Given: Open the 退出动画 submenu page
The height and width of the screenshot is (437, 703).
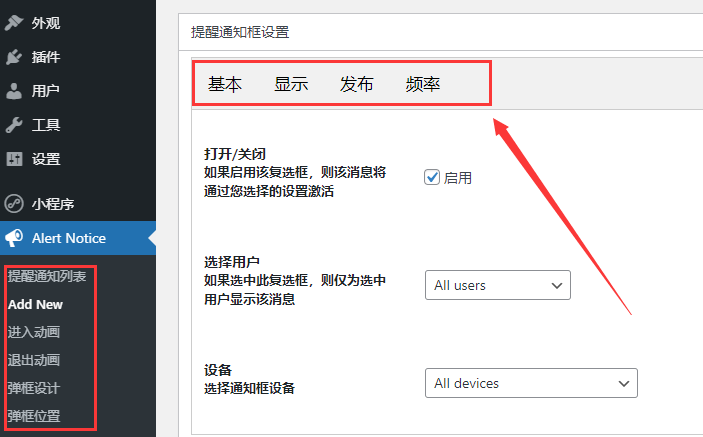Looking at the screenshot, I should (x=34, y=360).
